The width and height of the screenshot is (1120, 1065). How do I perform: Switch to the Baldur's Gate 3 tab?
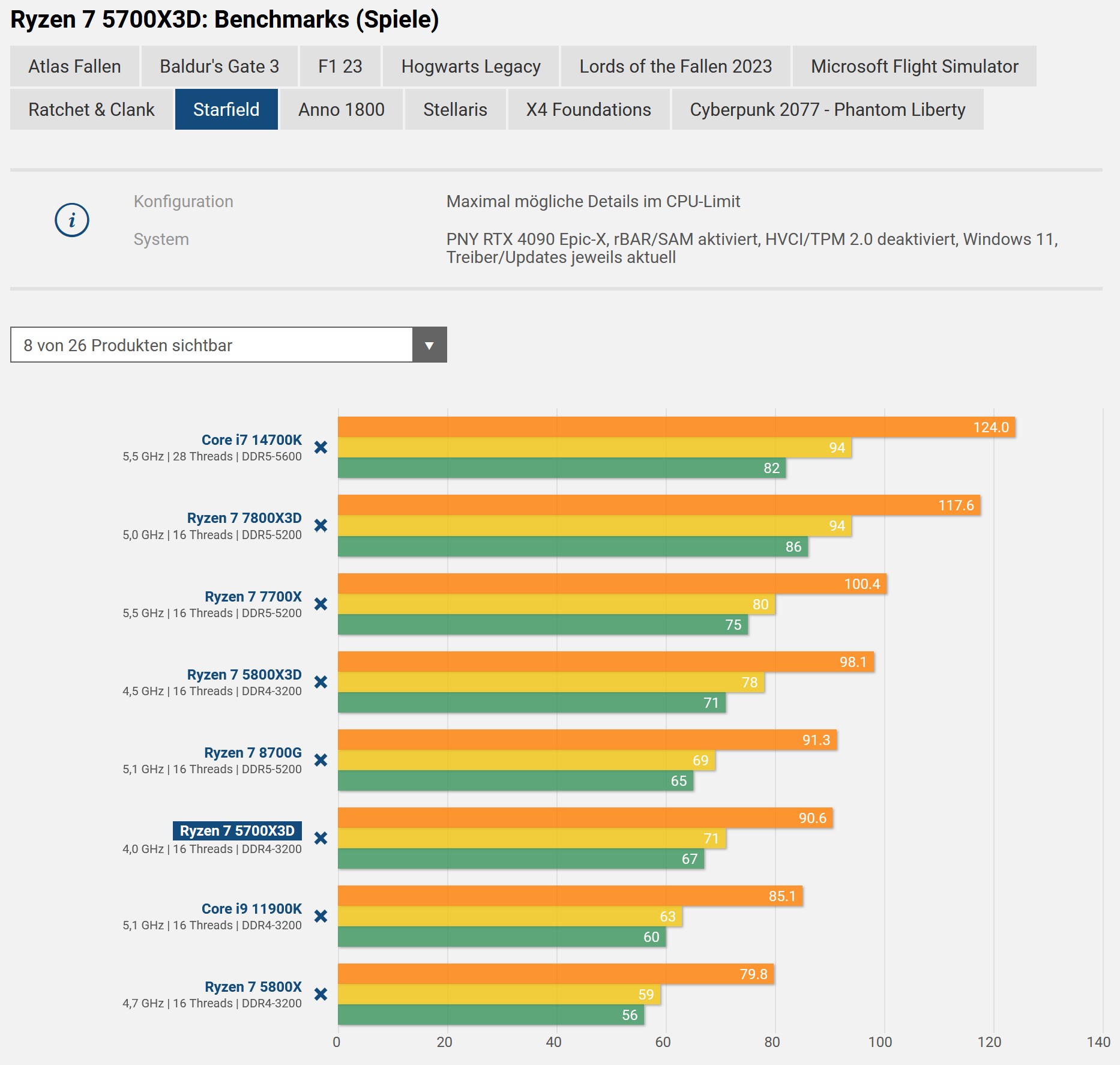pos(220,66)
